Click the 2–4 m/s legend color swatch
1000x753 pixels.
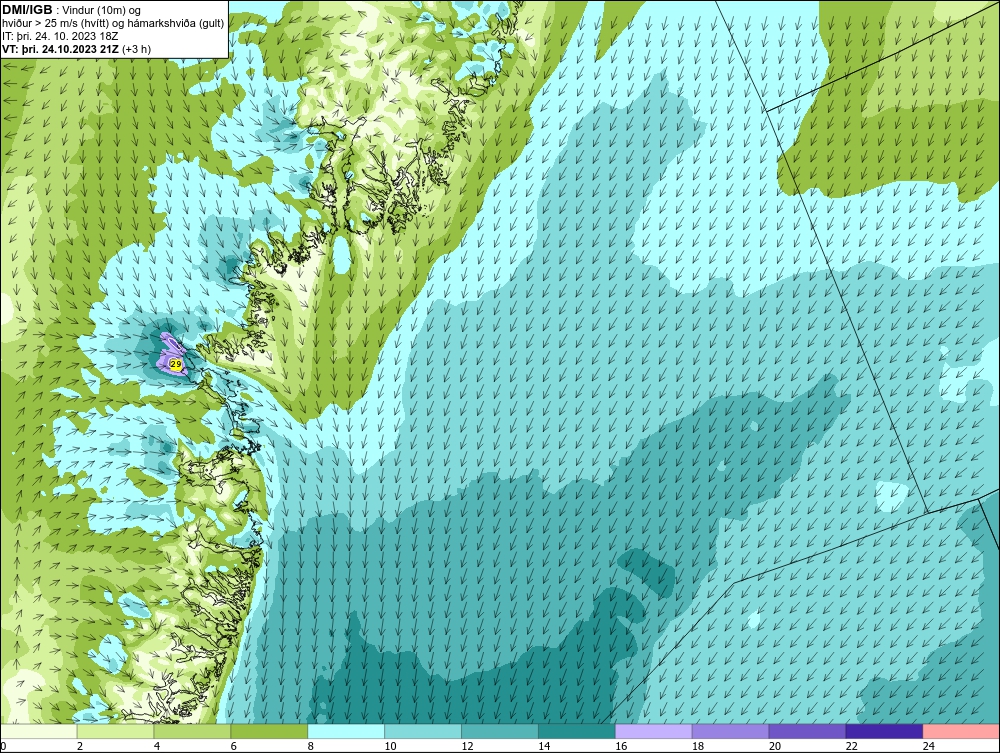pos(115,731)
